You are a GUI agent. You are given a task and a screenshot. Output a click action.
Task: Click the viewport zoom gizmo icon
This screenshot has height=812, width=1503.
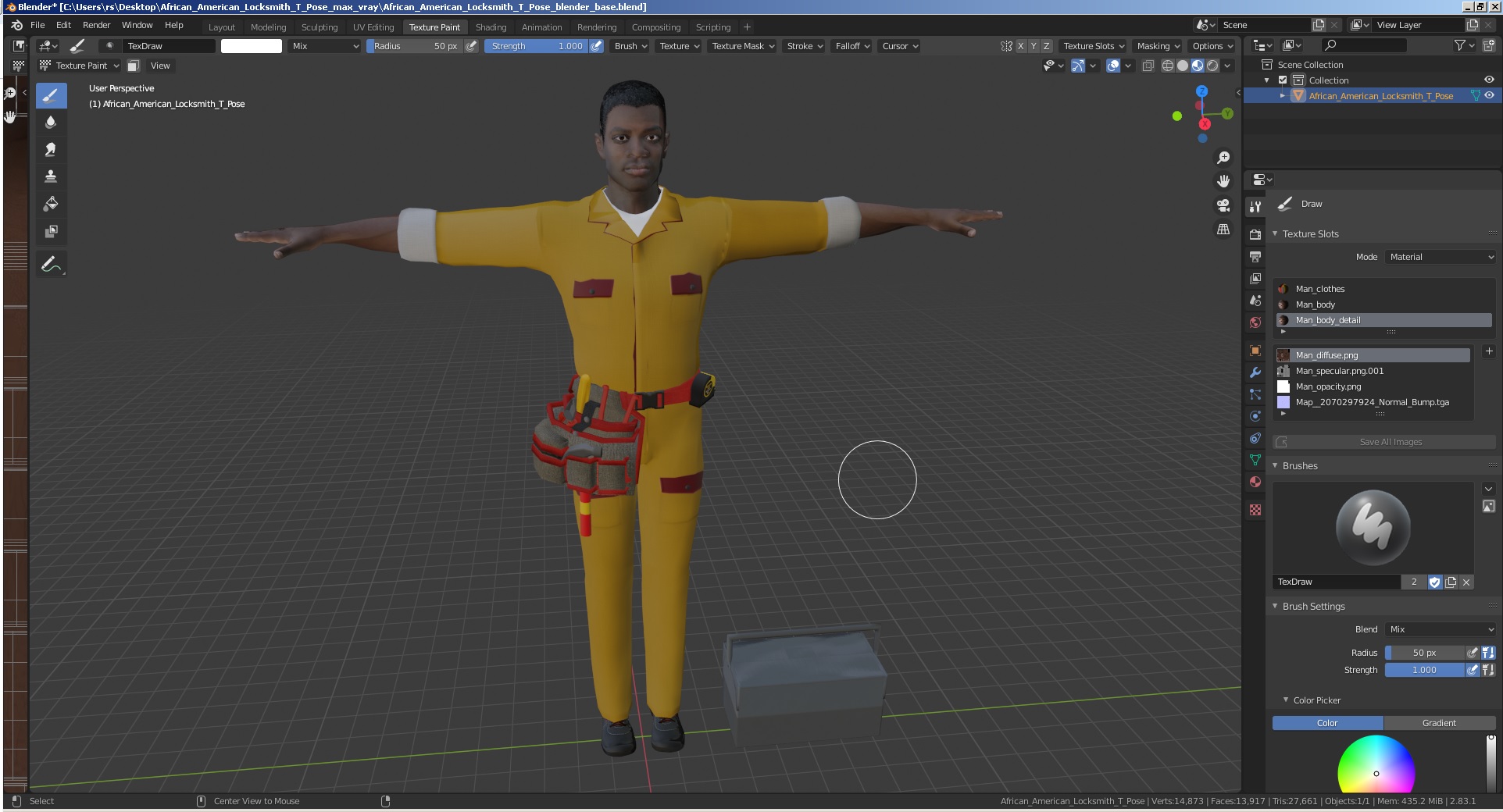tap(1223, 158)
